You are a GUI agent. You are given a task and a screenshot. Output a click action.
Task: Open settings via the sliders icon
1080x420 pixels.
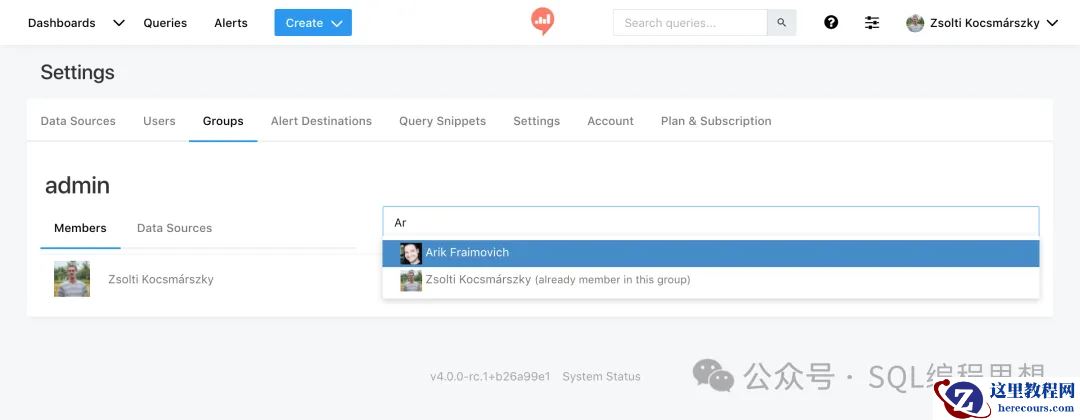coord(872,23)
